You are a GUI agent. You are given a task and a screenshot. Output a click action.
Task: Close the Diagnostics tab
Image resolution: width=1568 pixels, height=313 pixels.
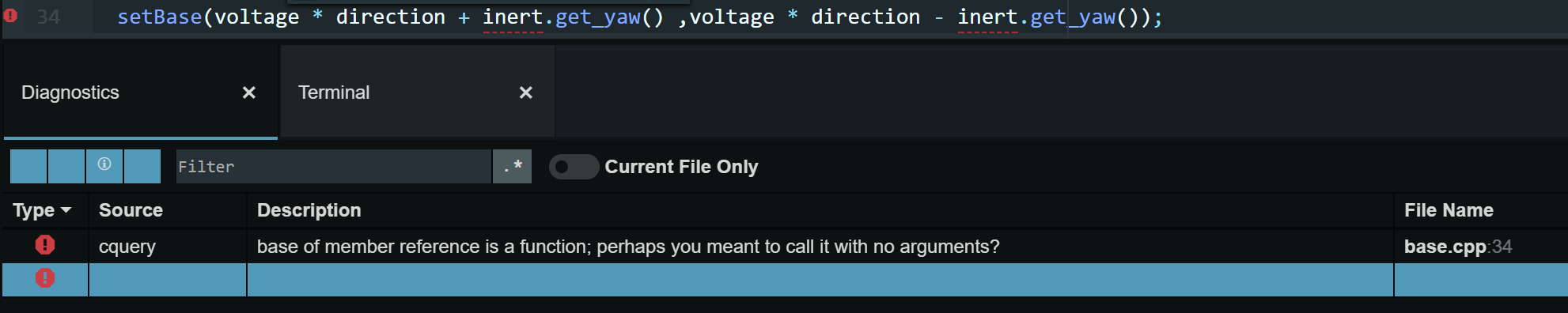point(249,92)
